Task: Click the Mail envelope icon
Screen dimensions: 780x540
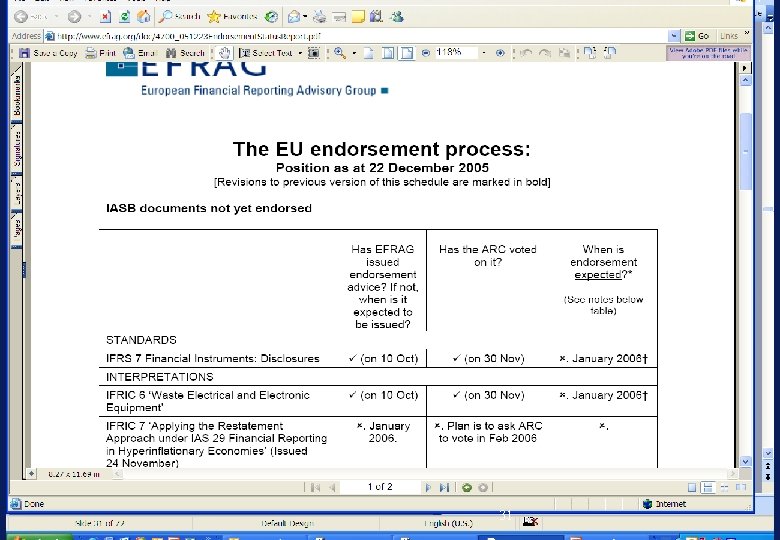Action: [294, 17]
